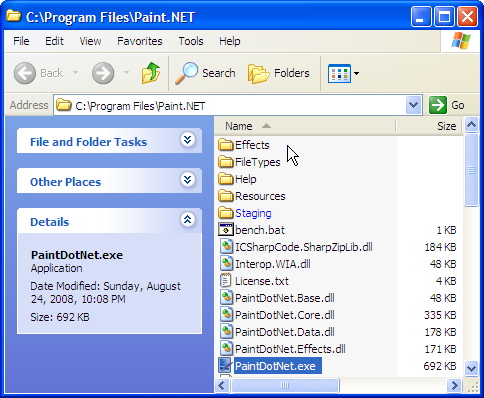Click the PaintDotNet.exe application icon
The image size is (484, 398).
coord(225,366)
